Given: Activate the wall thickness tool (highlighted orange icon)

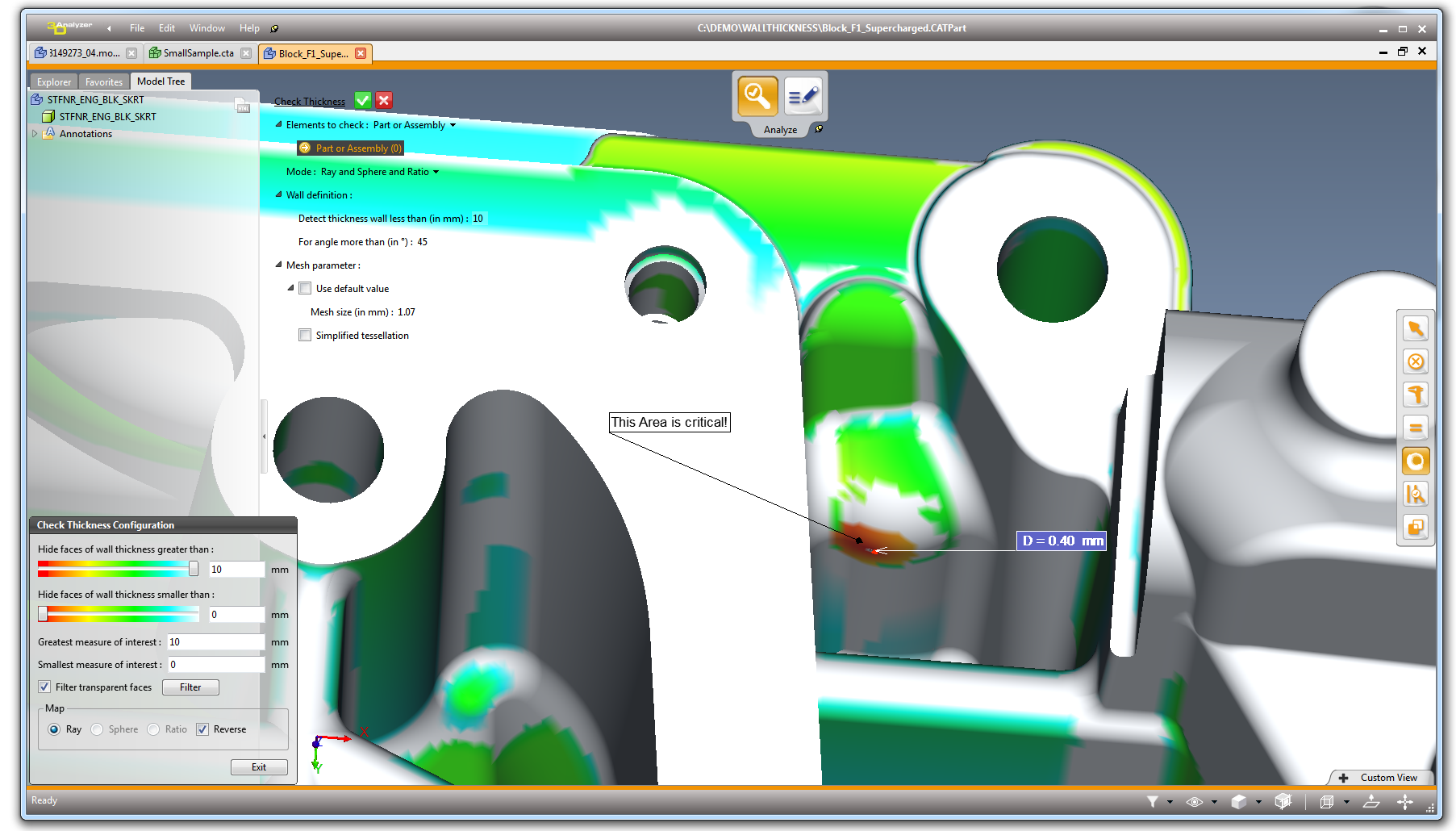Looking at the screenshot, I should (1416, 461).
